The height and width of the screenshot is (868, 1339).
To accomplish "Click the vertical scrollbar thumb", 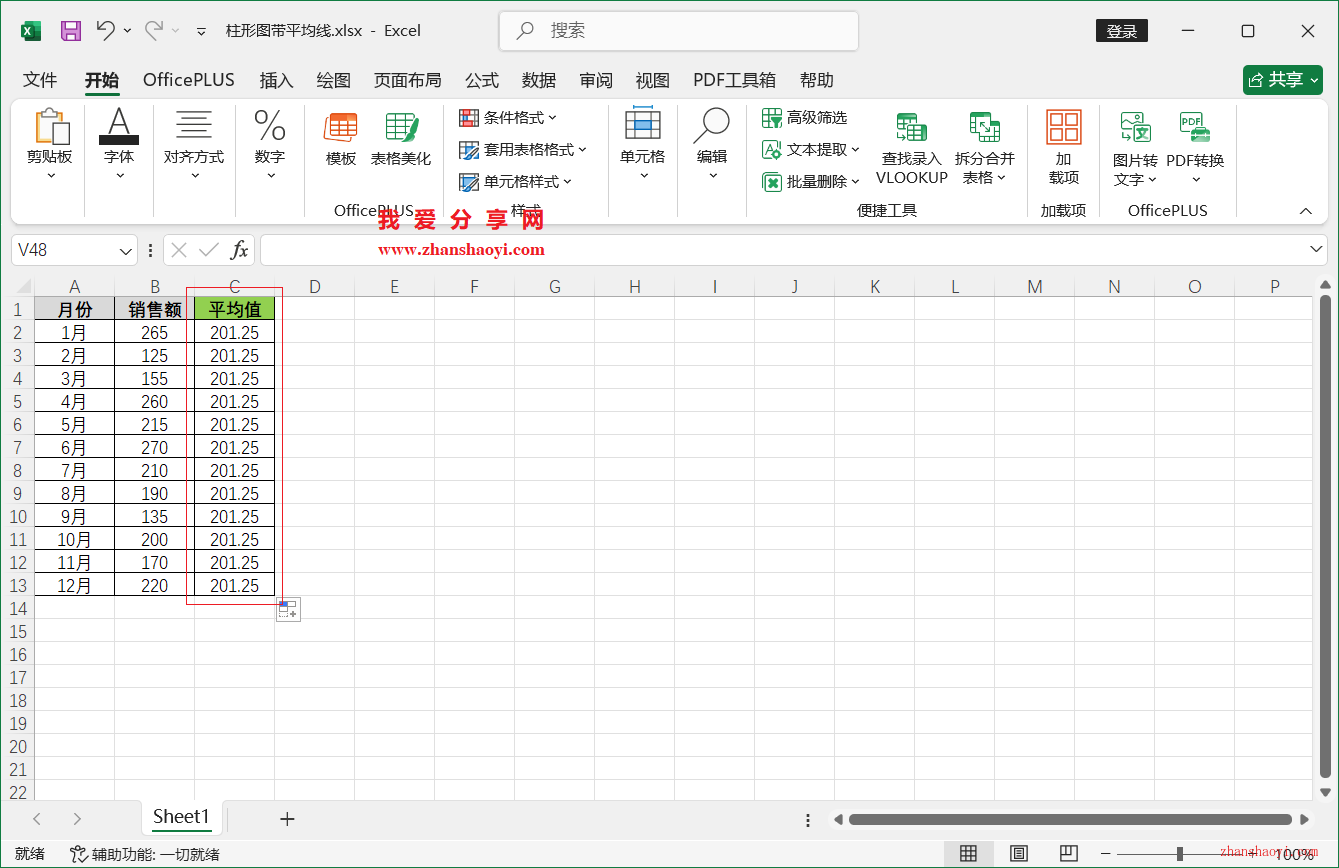I will coord(1325,536).
